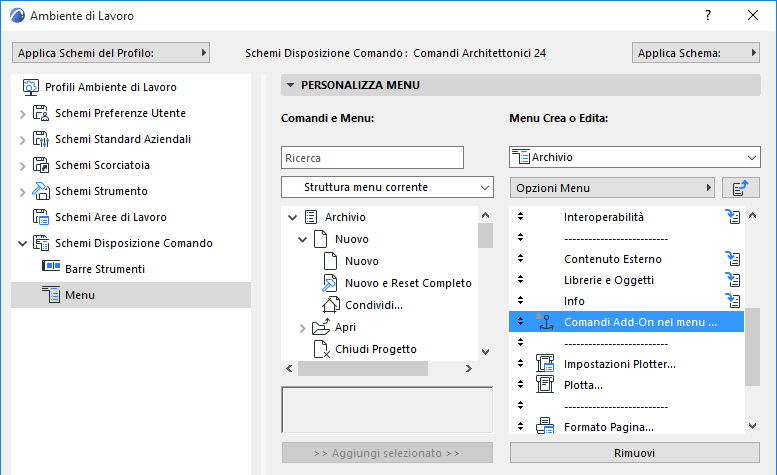Image resolution: width=777 pixels, height=475 pixels.
Task: Click the move-up-level icon next to Opzioni Menu
Action: point(740,188)
